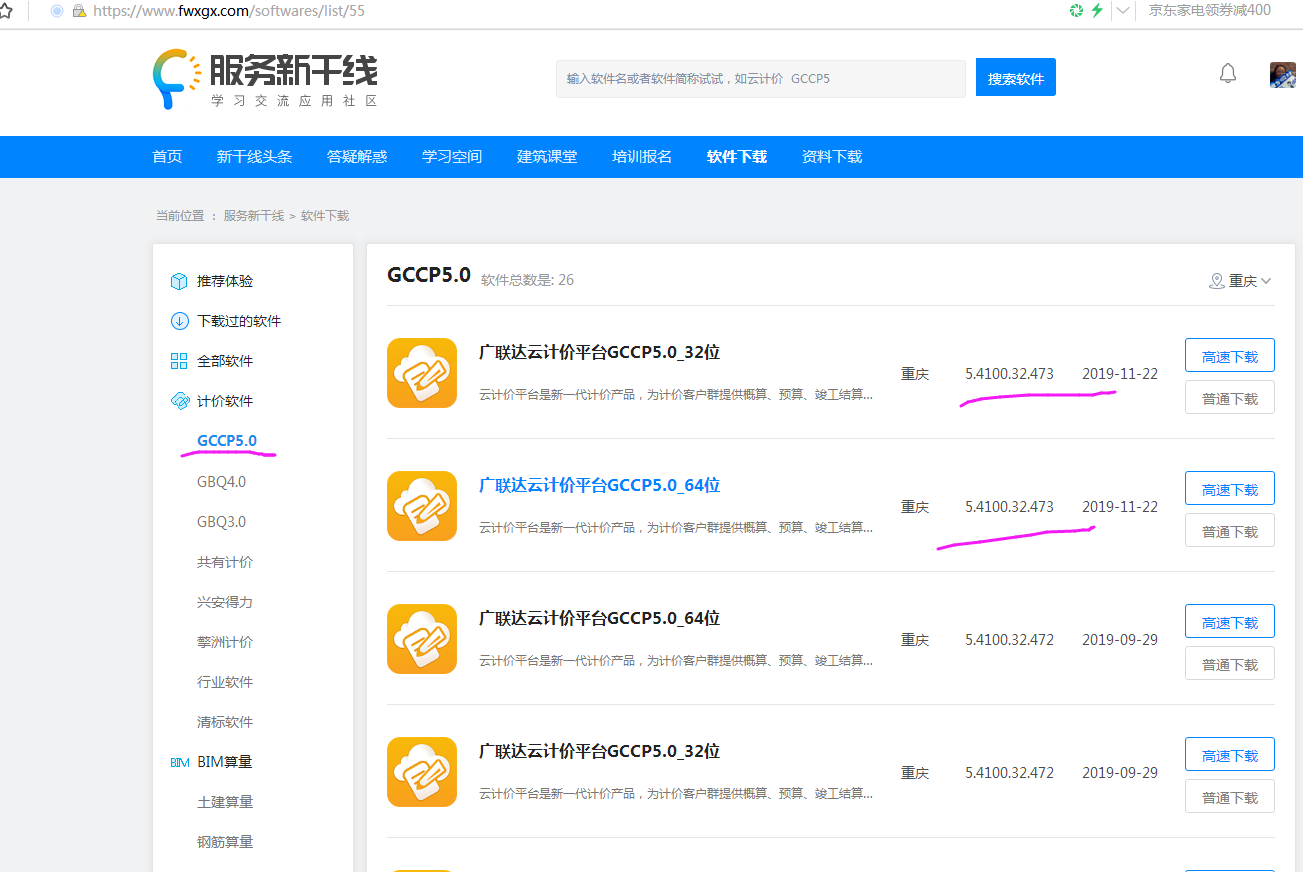
Task: Focus the software search input field
Action: (761, 78)
